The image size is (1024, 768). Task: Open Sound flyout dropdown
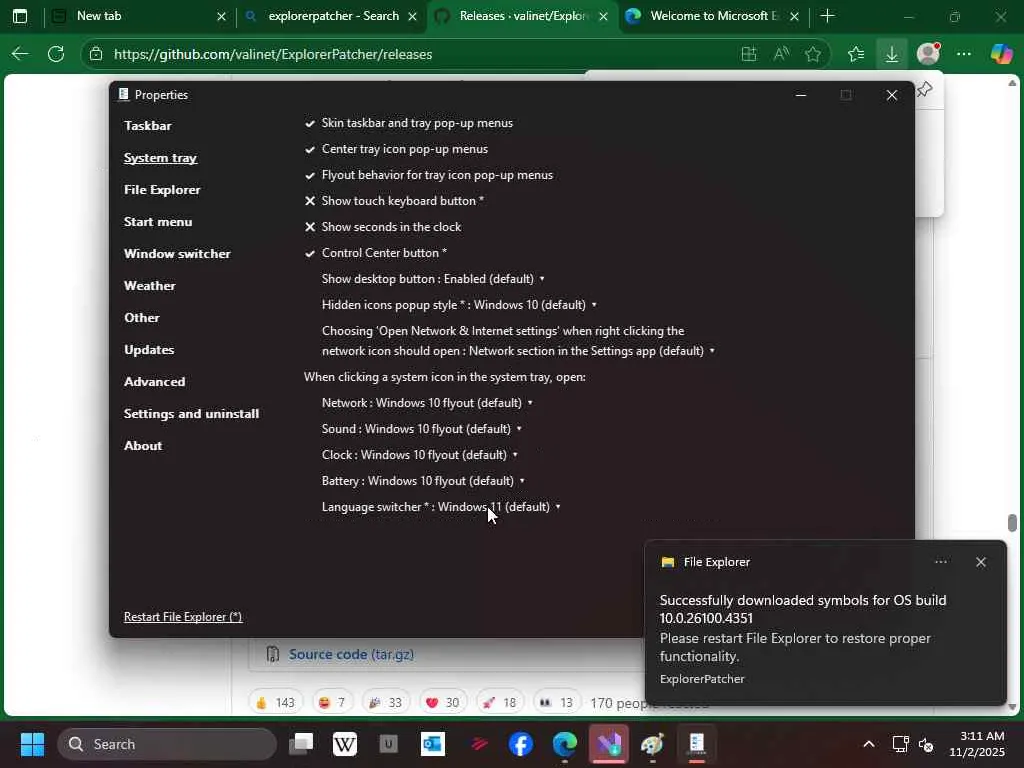422,429
